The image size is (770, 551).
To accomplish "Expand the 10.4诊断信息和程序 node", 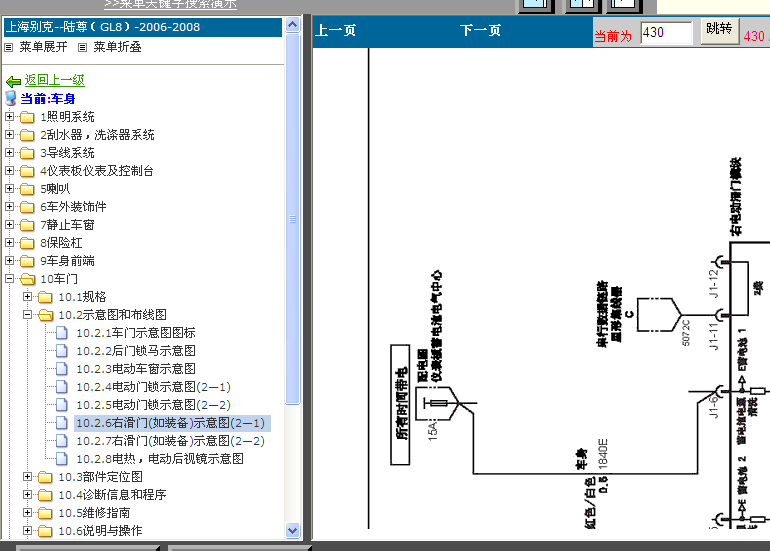I will [28, 495].
